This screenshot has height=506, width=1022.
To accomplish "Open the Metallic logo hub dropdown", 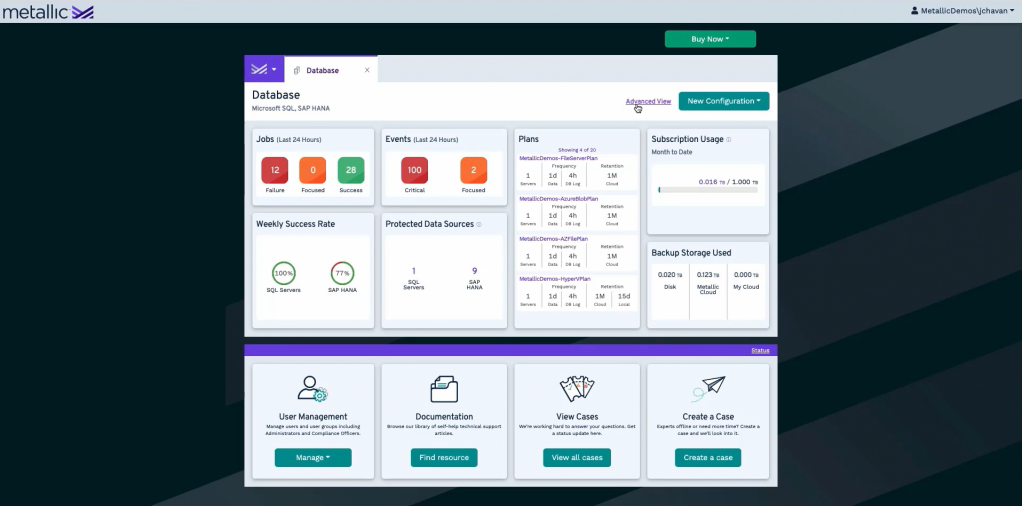I will click(x=264, y=69).
